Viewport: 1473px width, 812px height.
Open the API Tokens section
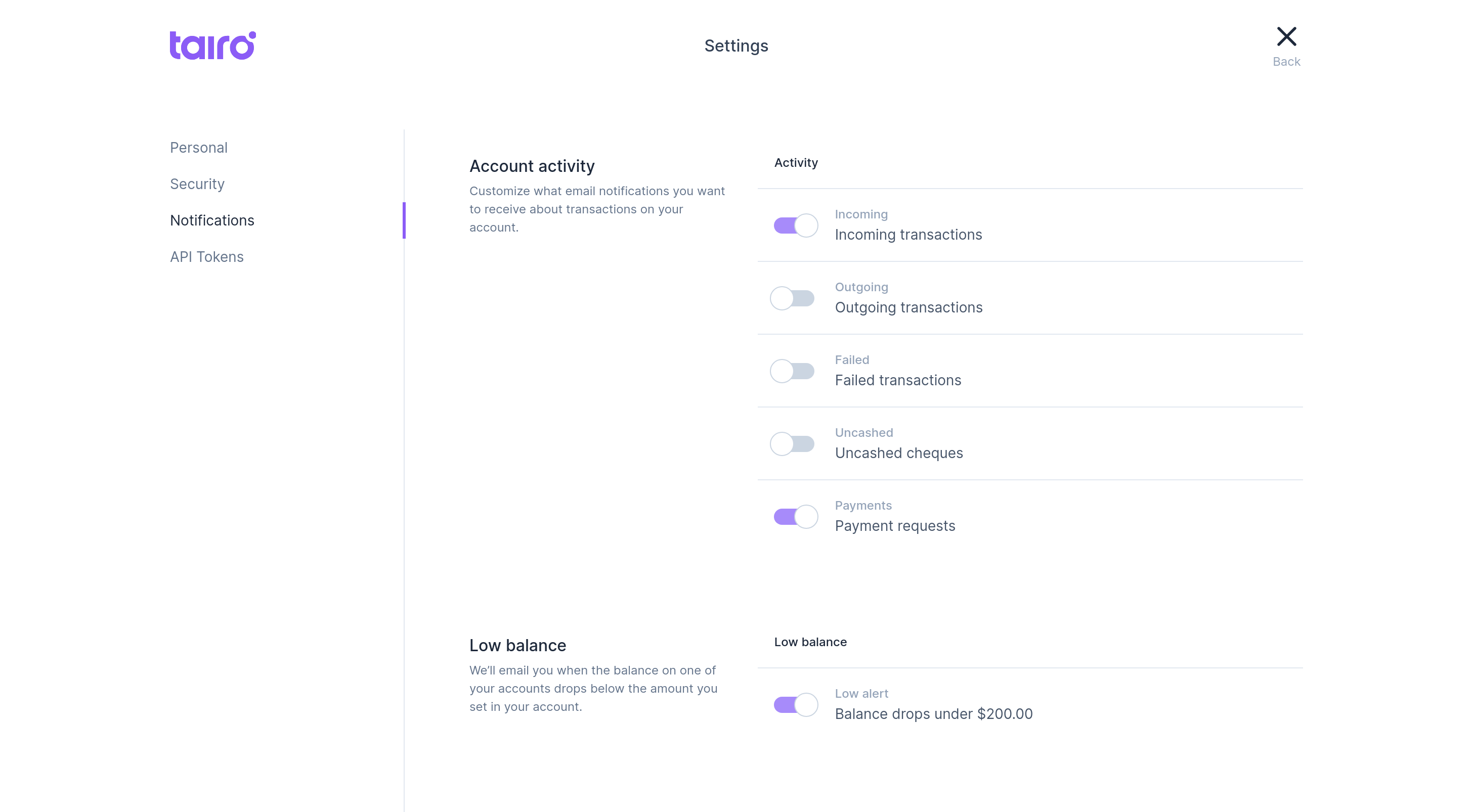point(206,257)
